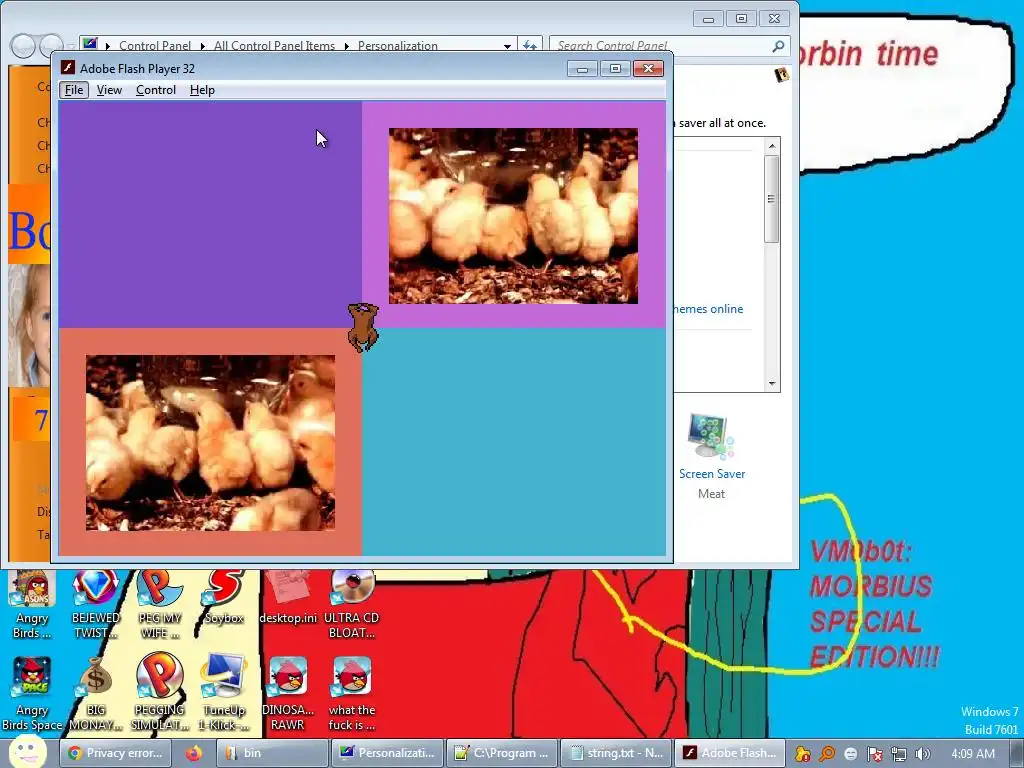
Task: Click the dark purple quadrant in Flash
Action: point(210,214)
